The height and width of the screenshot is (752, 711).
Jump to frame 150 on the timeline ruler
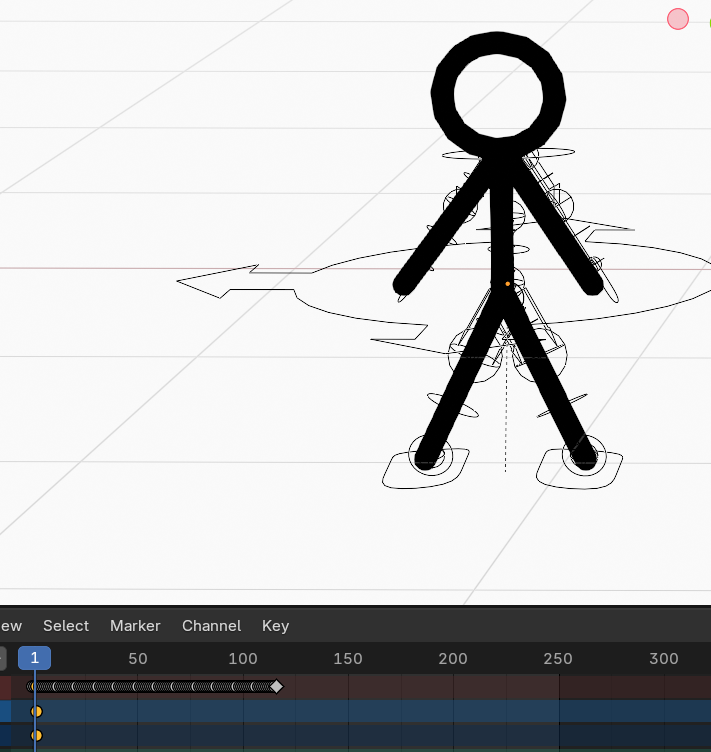[348, 658]
